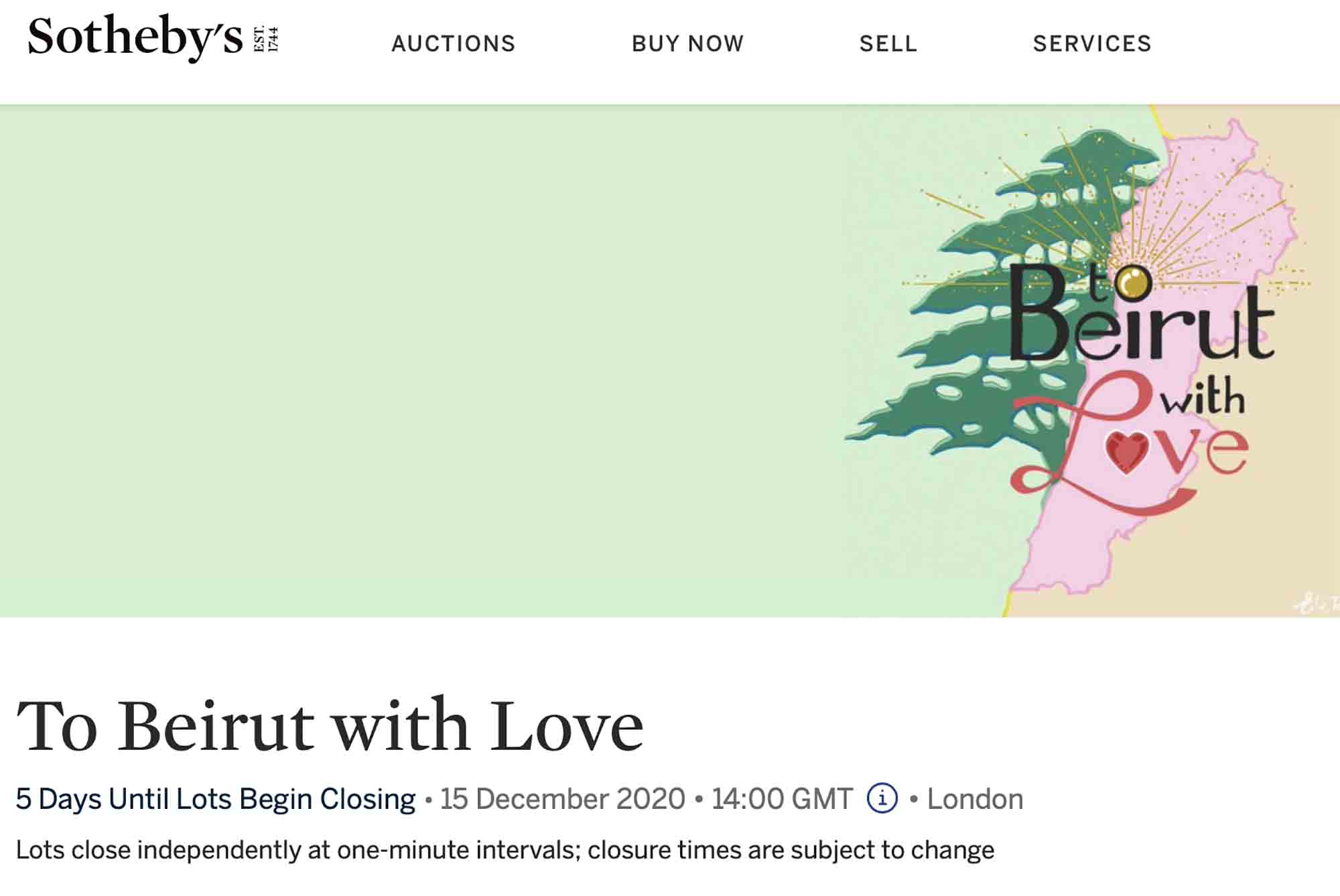Click the London location text

pos(975,799)
